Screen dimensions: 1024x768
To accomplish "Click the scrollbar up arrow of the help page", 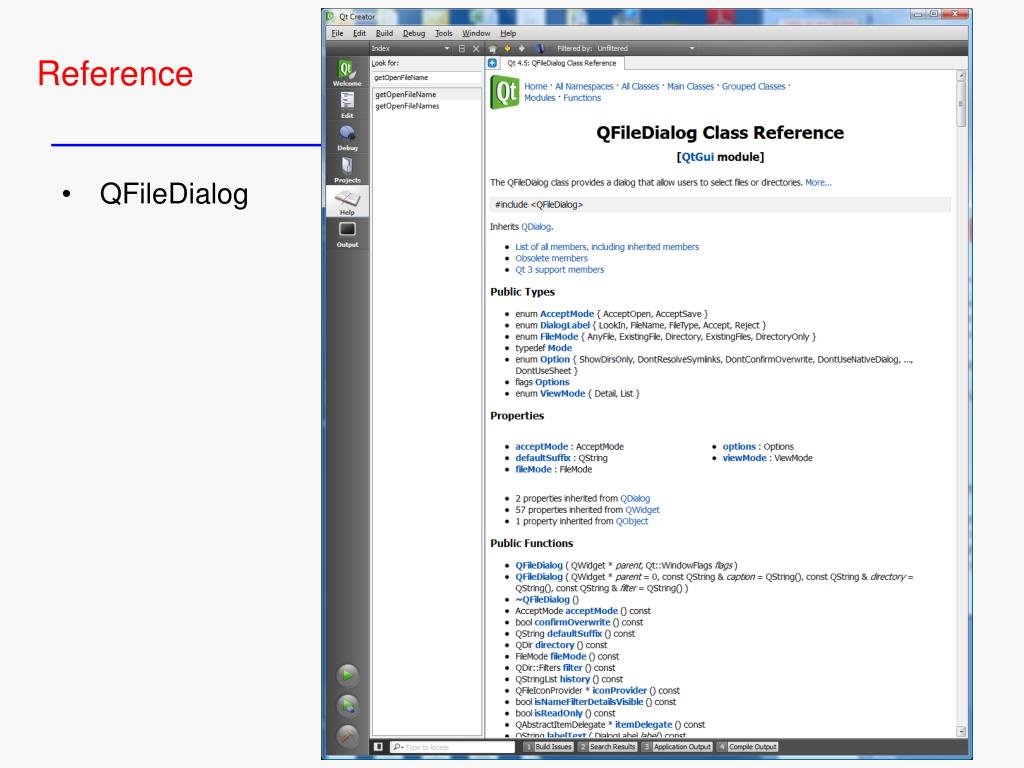I will [x=961, y=76].
